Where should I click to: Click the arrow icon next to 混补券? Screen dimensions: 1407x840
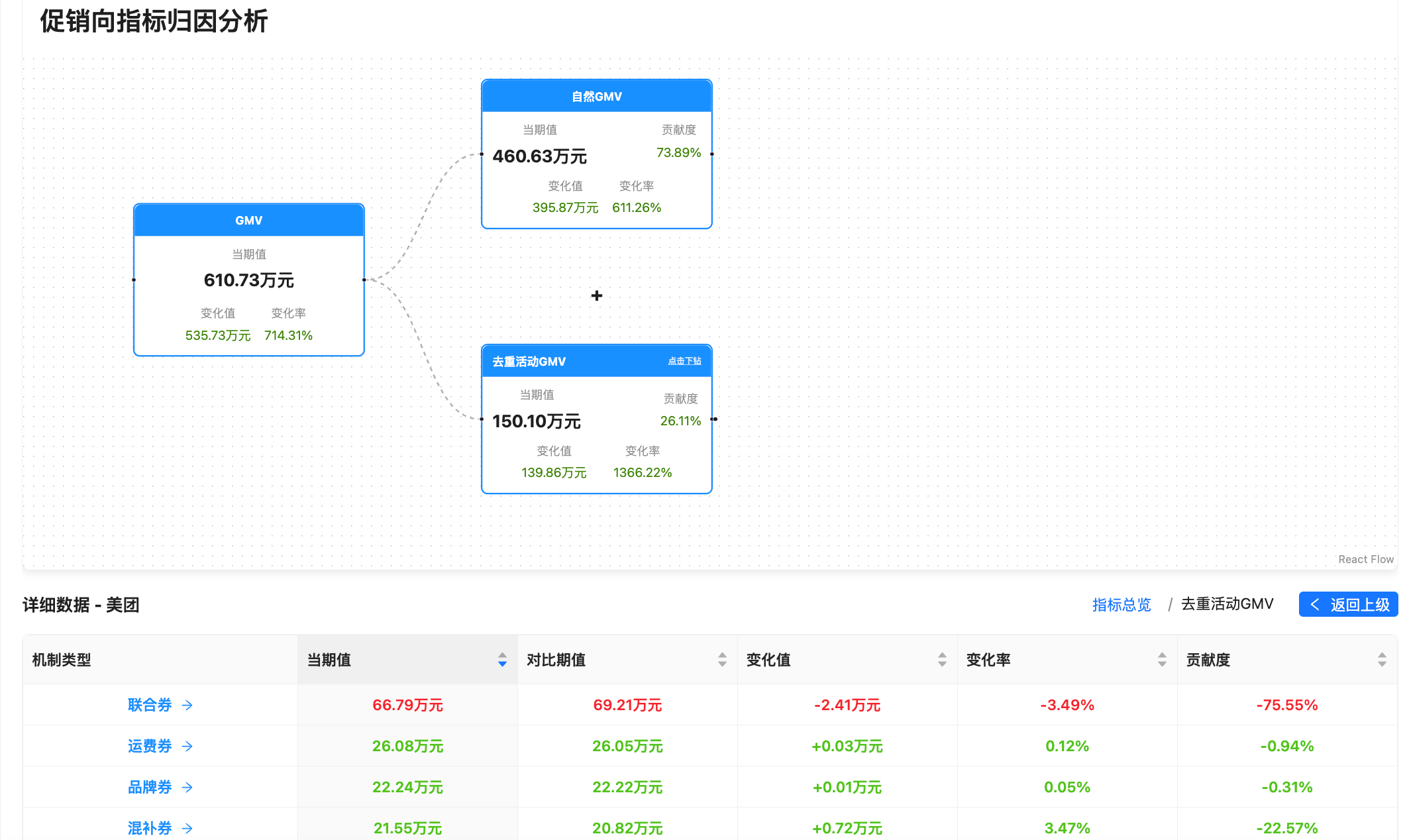point(187,829)
